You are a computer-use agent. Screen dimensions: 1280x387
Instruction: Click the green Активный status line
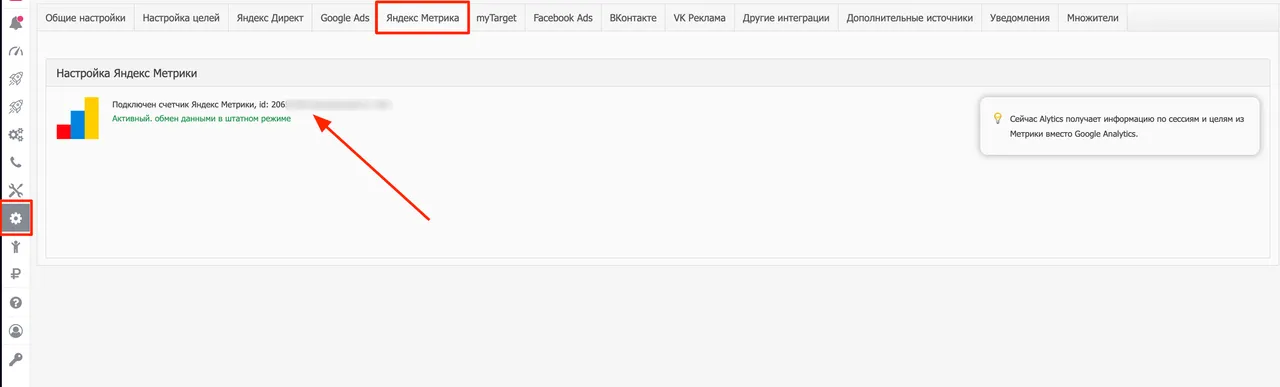click(x=202, y=119)
